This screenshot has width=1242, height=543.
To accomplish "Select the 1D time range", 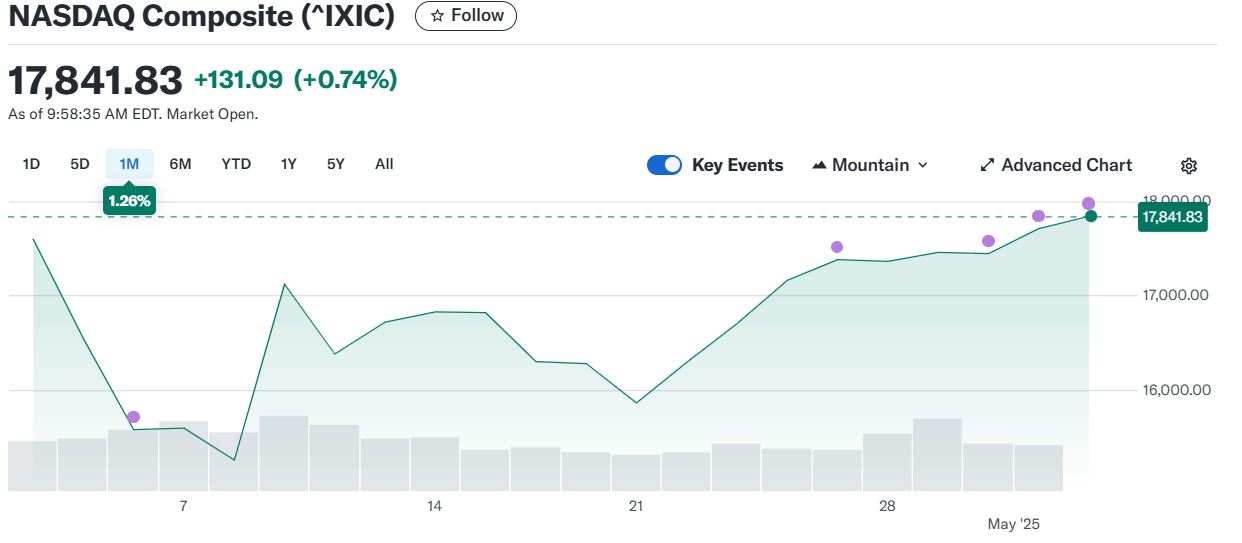I will coord(31,164).
